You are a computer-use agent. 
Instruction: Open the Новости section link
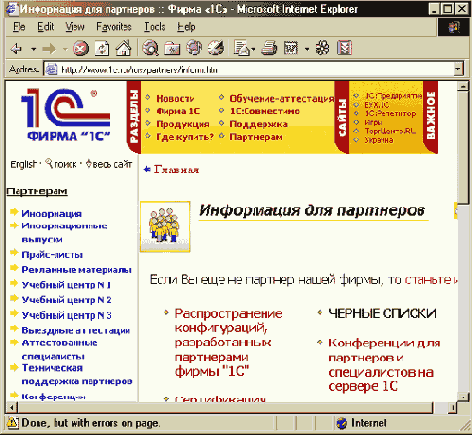click(175, 99)
